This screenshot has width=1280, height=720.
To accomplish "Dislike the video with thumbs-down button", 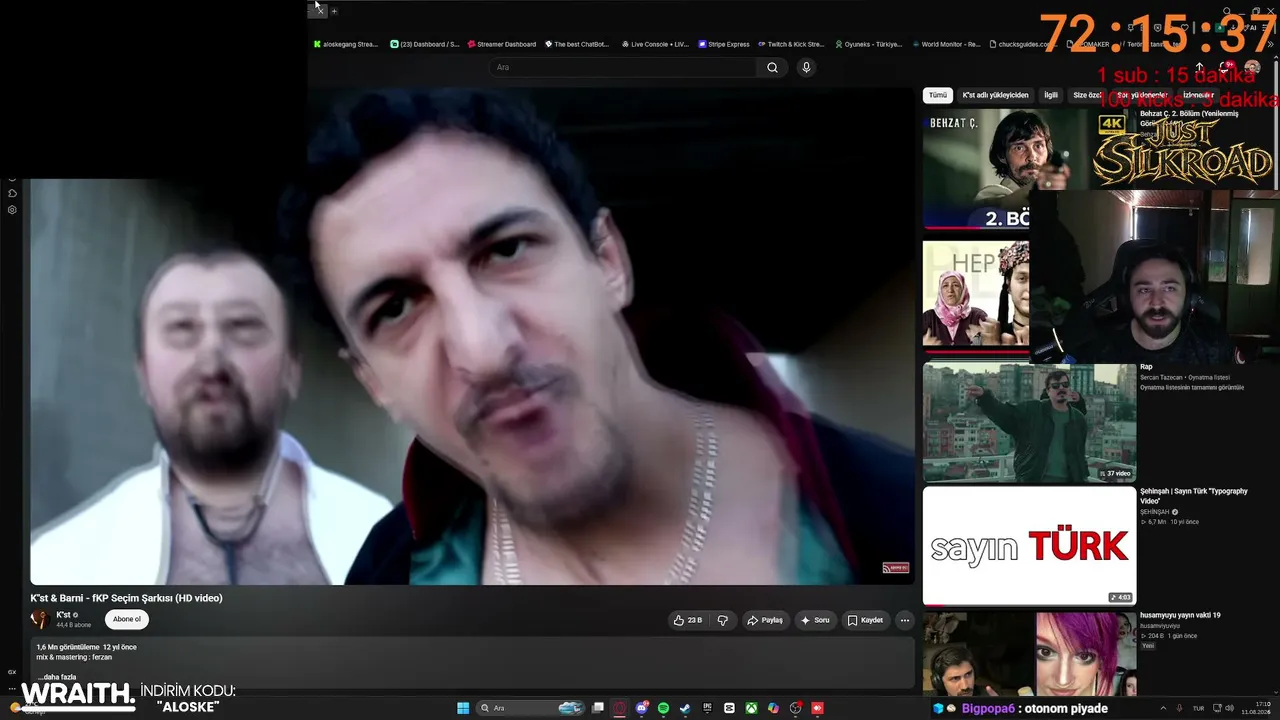I will [722, 620].
